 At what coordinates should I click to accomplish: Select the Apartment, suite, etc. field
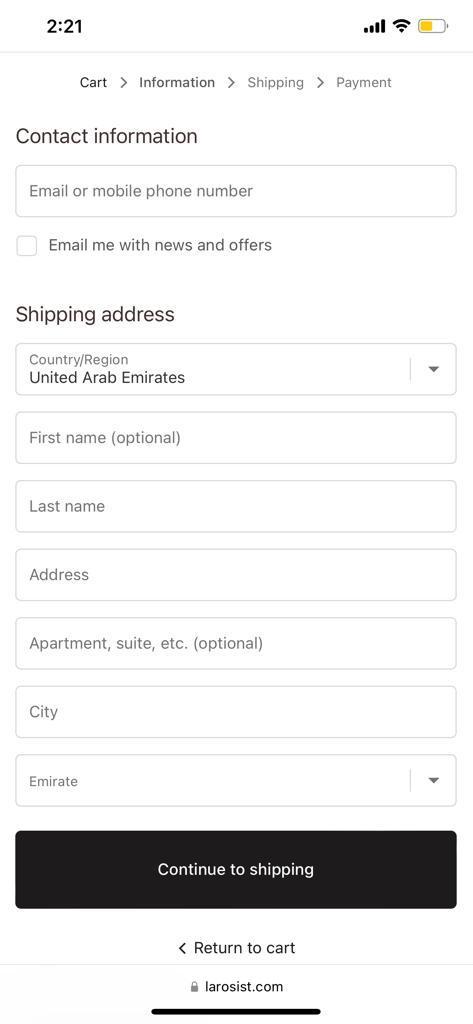click(x=236, y=643)
